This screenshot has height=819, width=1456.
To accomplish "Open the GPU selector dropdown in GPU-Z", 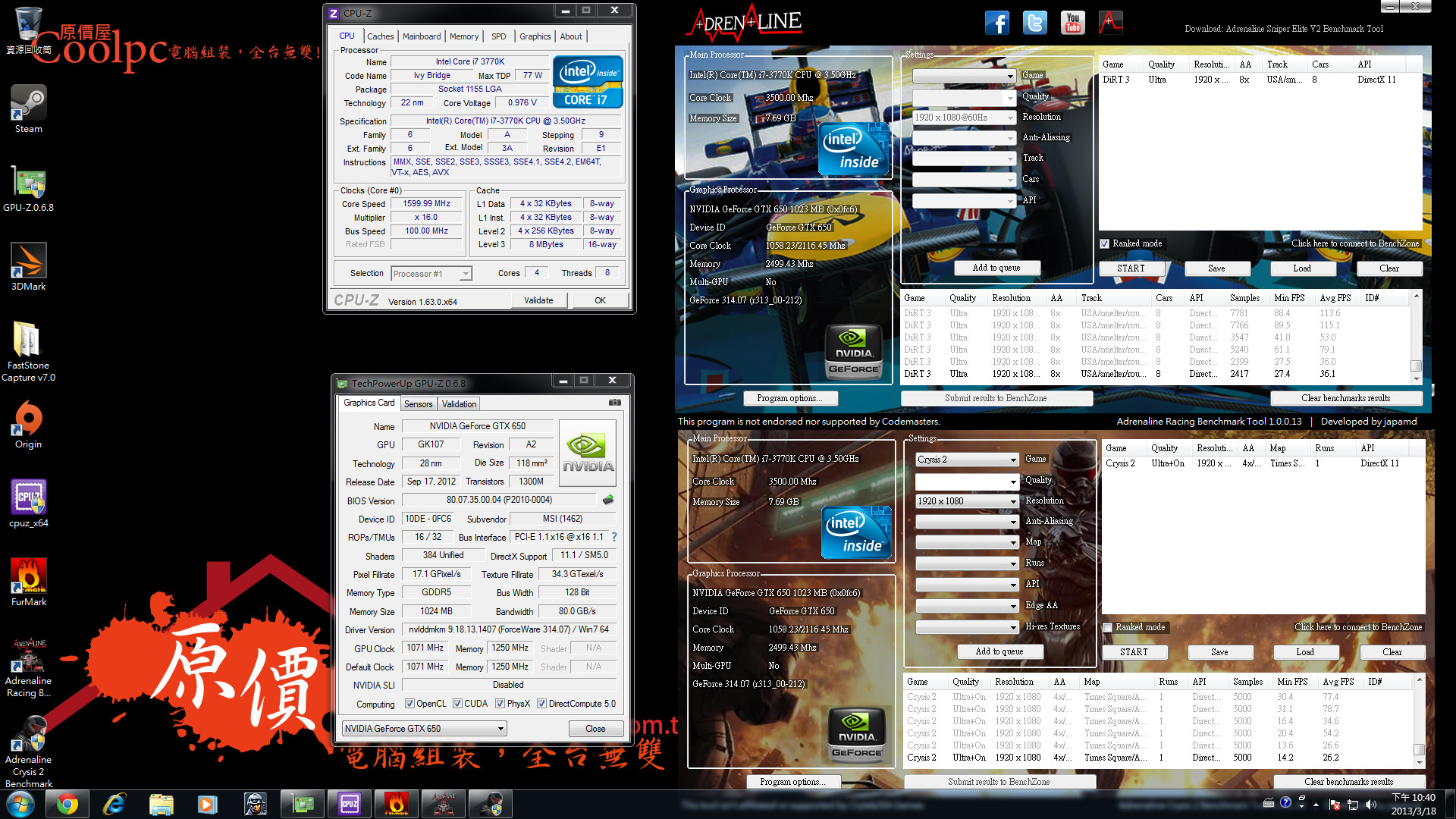I will [x=424, y=729].
